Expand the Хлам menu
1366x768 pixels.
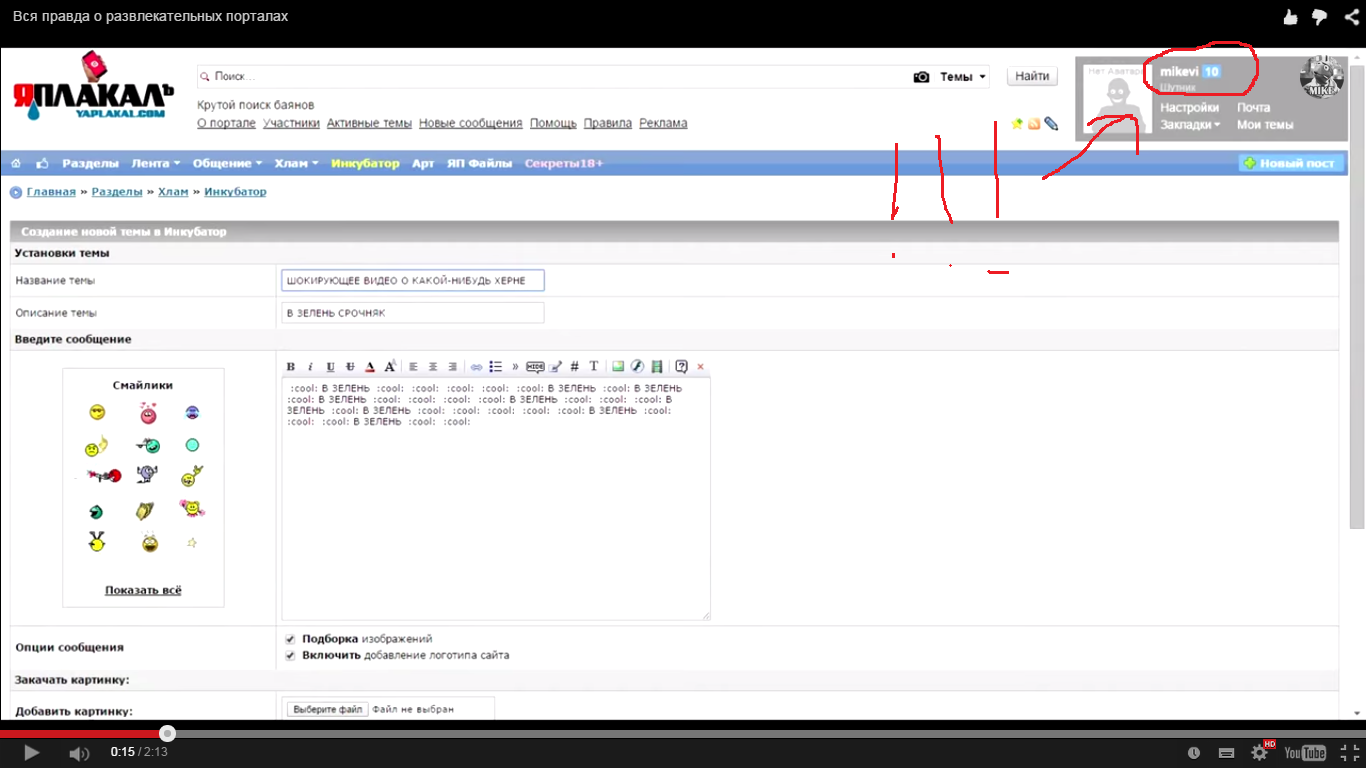coord(297,163)
